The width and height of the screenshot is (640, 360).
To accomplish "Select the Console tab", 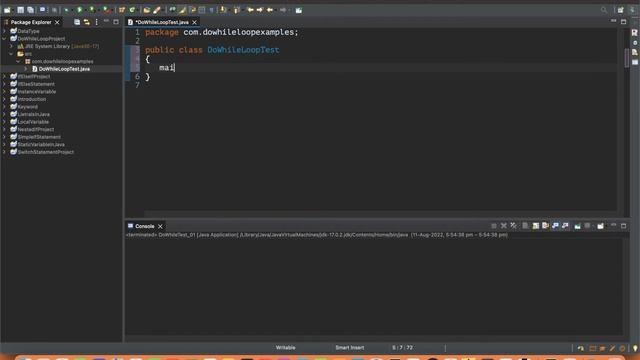I will [x=144, y=226].
